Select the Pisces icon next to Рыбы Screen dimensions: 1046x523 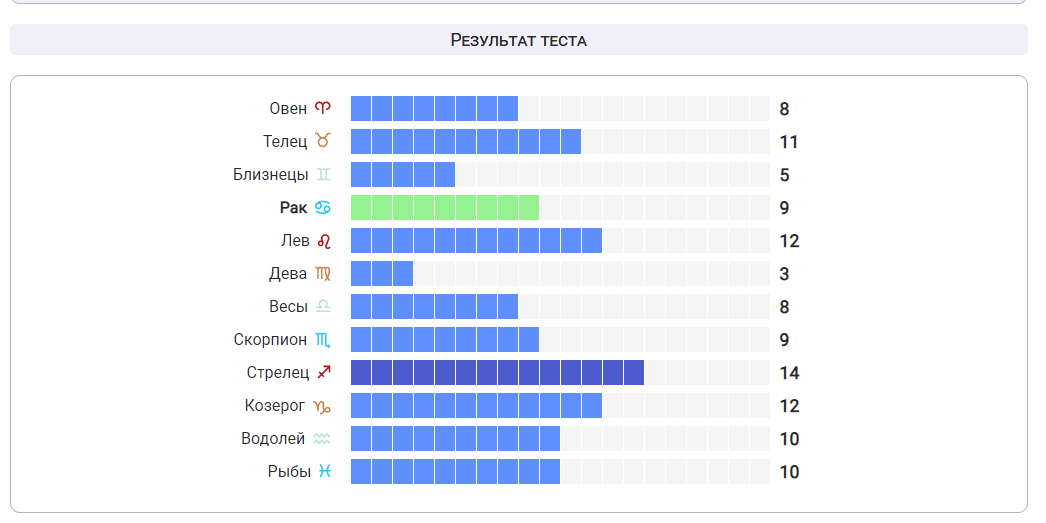pos(324,471)
